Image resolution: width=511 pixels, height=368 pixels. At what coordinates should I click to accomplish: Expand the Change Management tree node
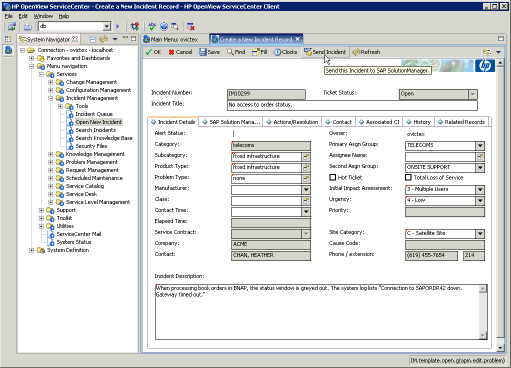[x=51, y=82]
